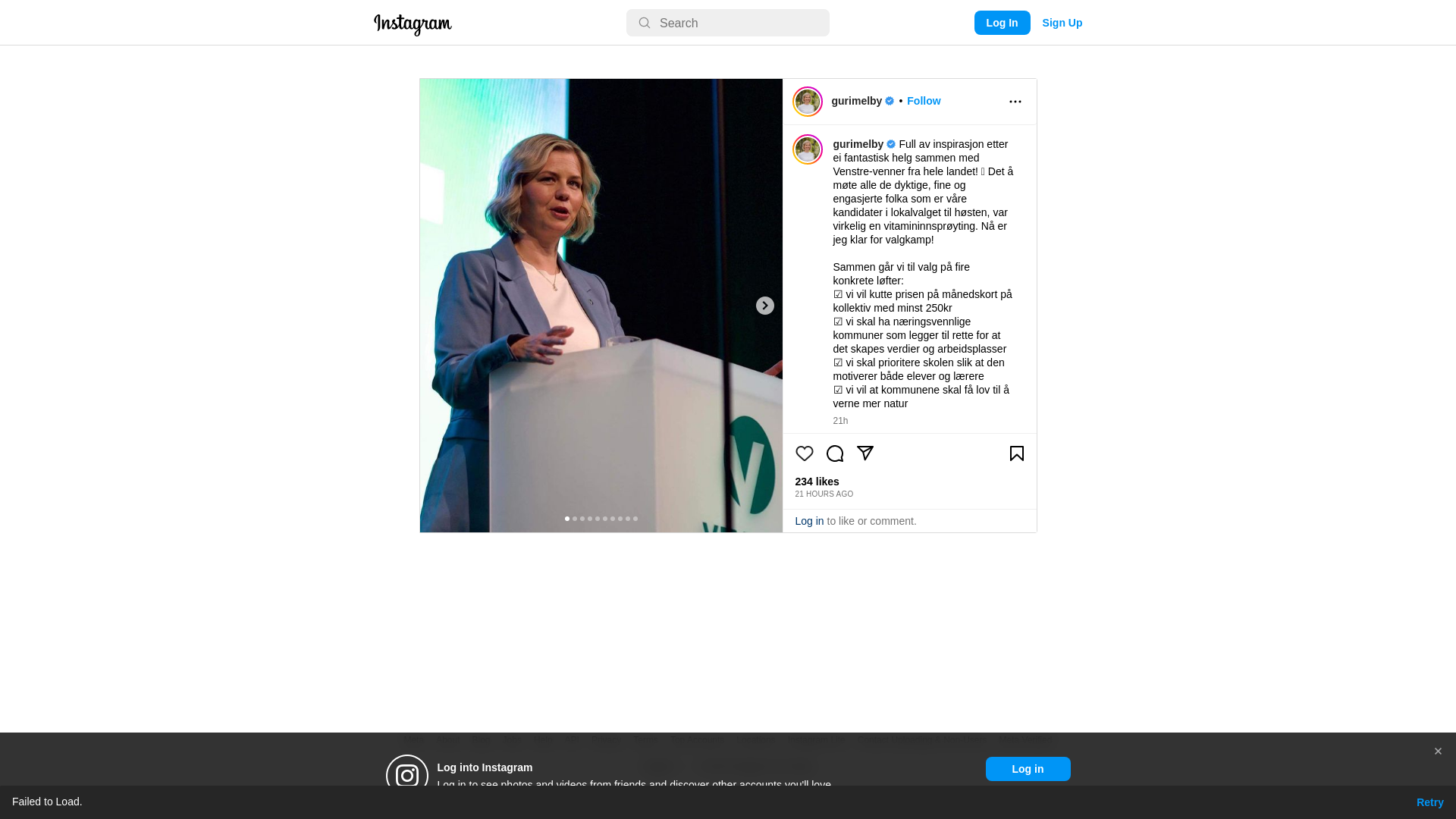The image size is (1456, 819).
Task: Open the Sign Up link
Action: (1062, 23)
